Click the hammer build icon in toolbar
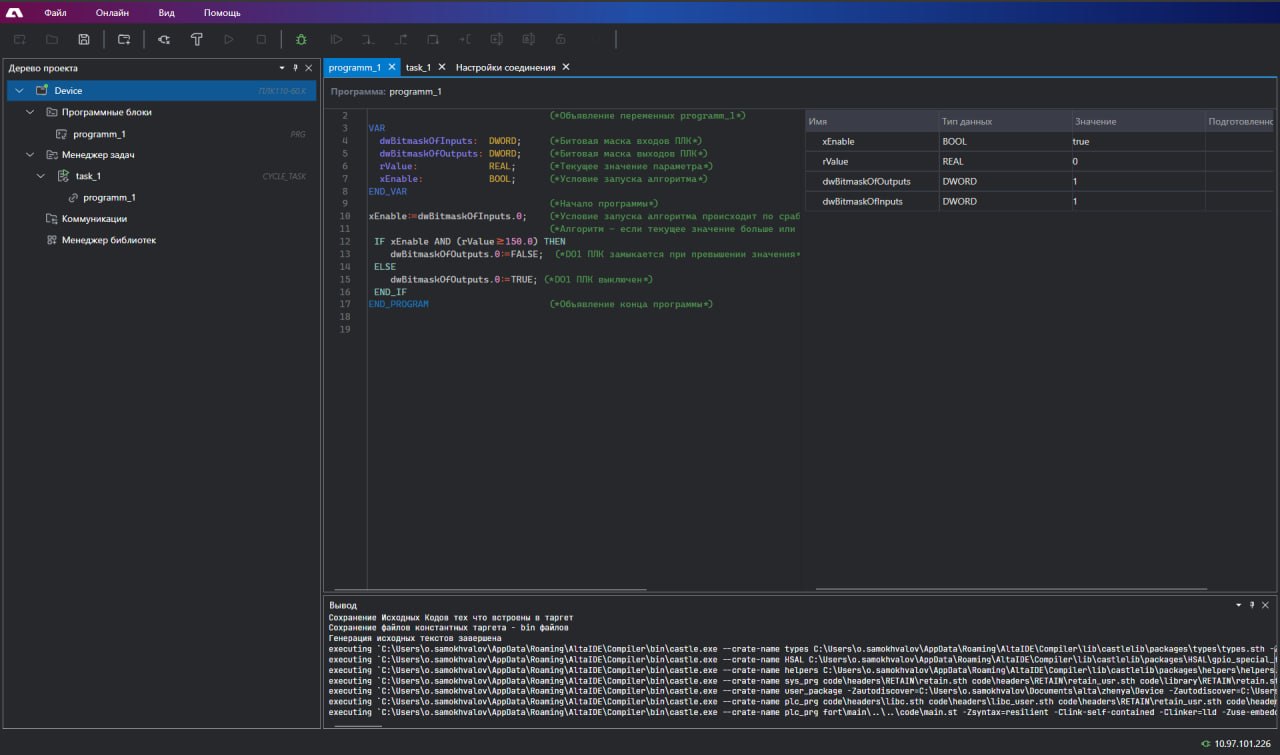 pyautogui.click(x=196, y=40)
